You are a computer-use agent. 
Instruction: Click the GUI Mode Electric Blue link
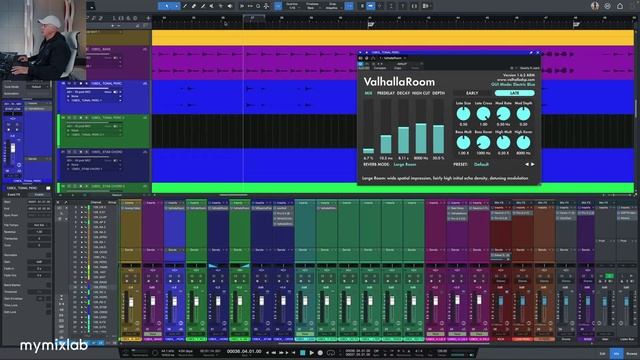(513, 84)
